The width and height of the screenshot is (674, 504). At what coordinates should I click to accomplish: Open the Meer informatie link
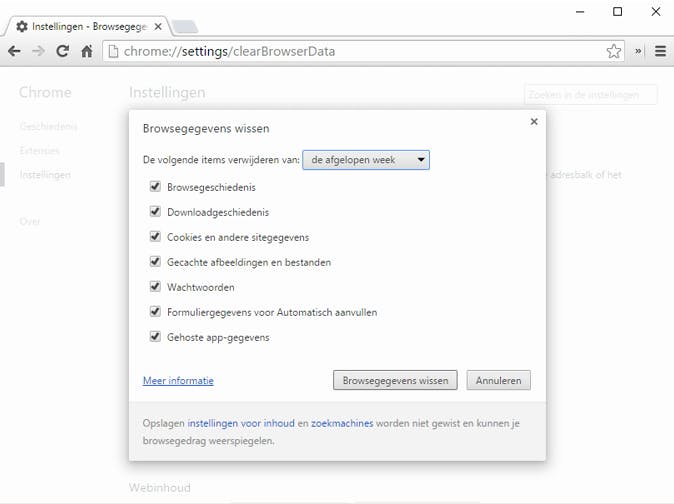pos(178,381)
